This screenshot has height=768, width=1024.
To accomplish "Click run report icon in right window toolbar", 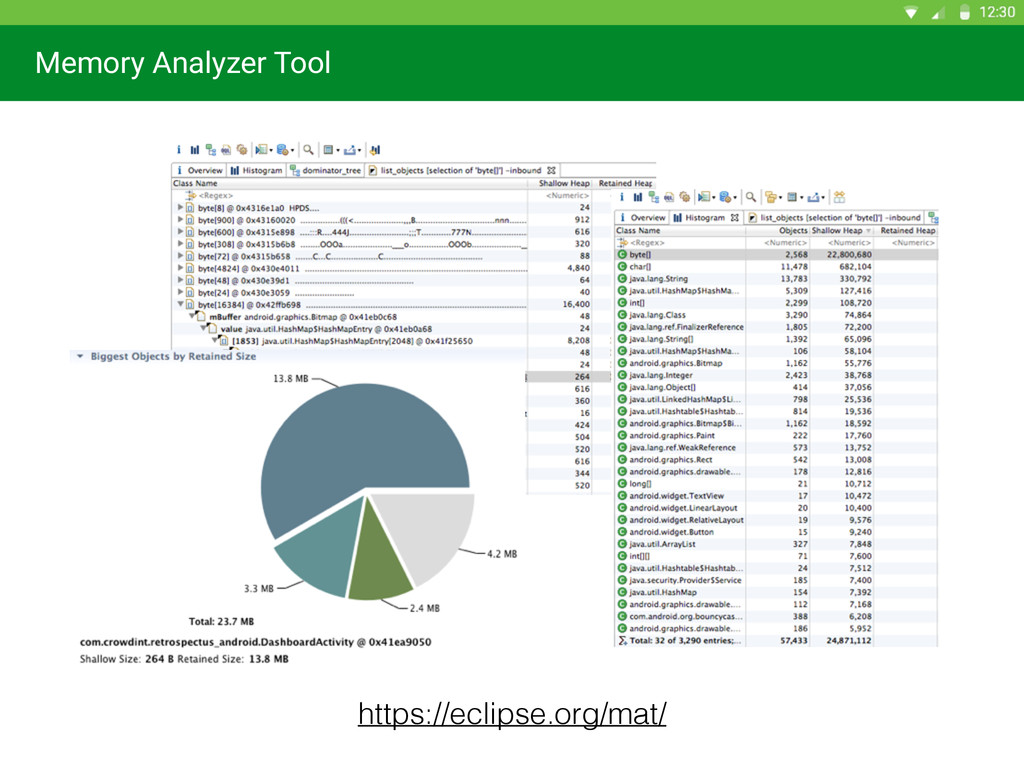I will (703, 197).
